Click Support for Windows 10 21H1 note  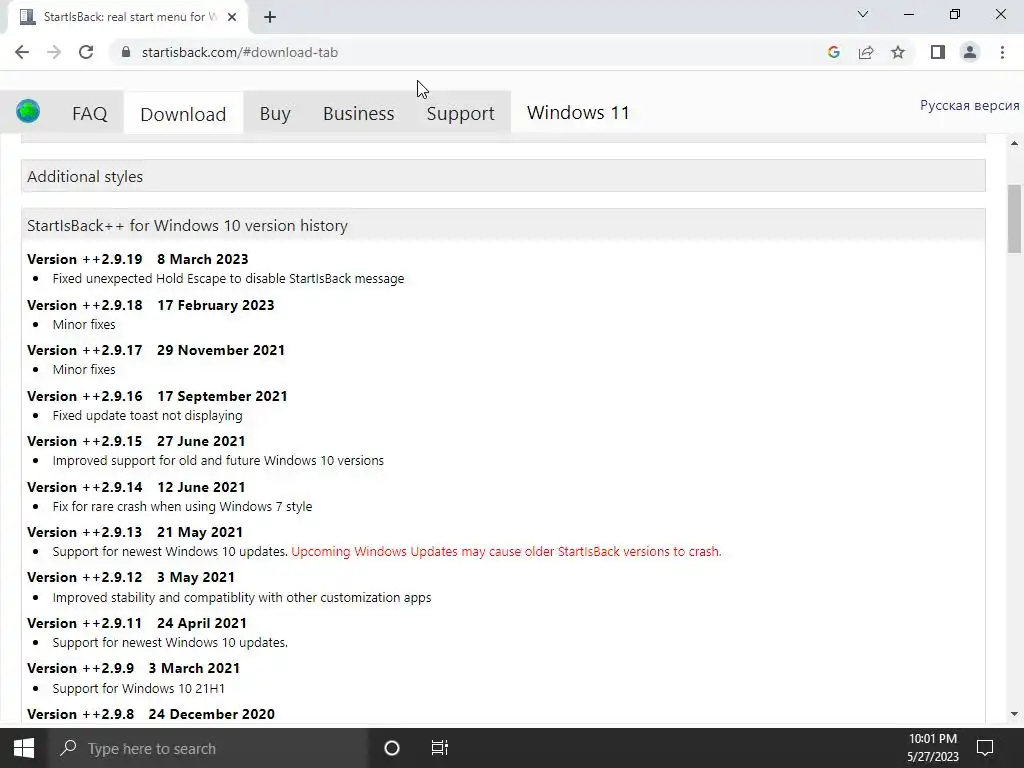pos(138,688)
